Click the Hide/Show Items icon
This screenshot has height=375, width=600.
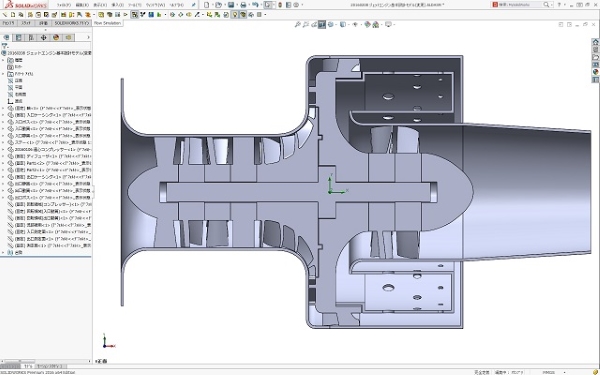(355, 24)
